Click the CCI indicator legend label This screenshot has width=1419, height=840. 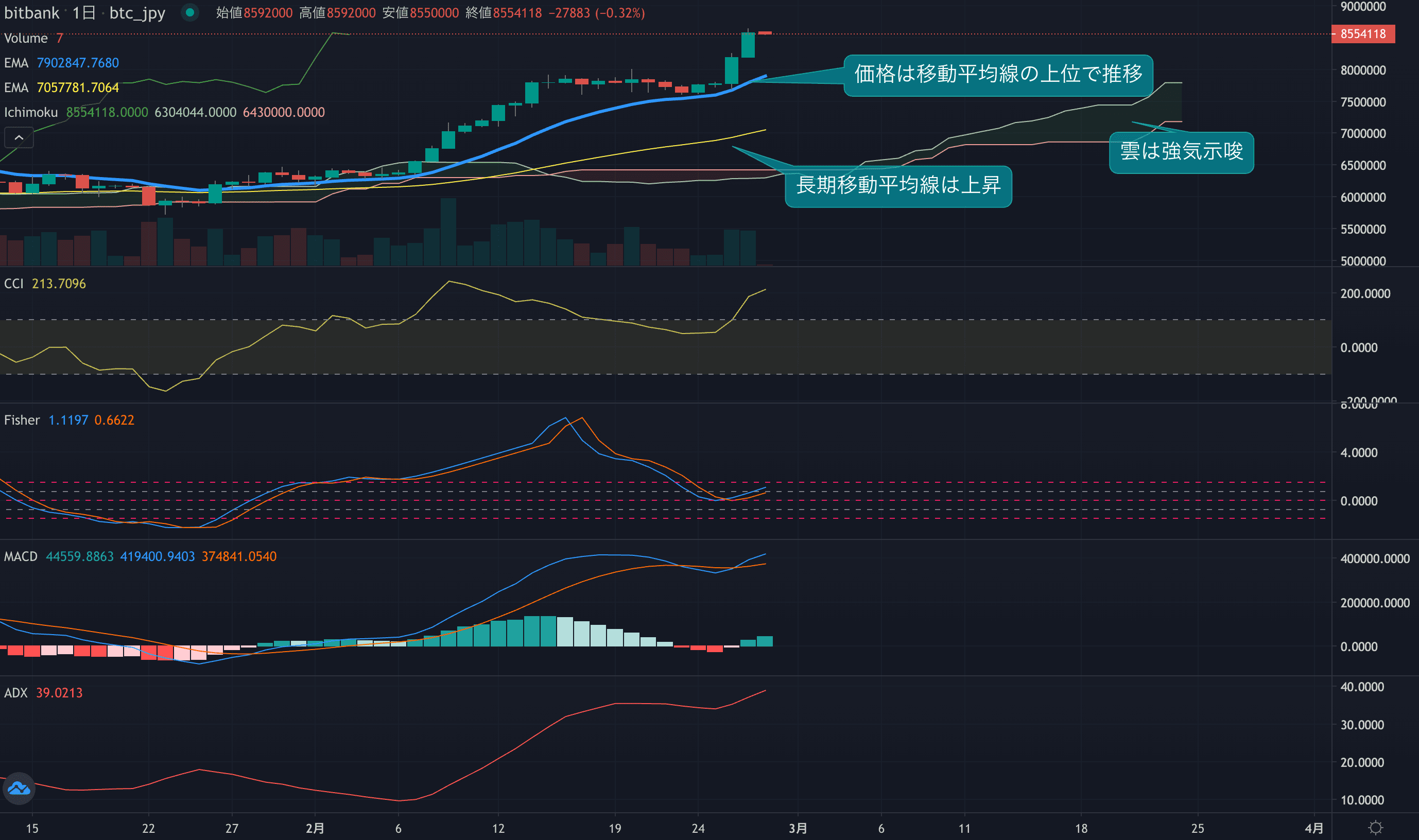coord(13,284)
